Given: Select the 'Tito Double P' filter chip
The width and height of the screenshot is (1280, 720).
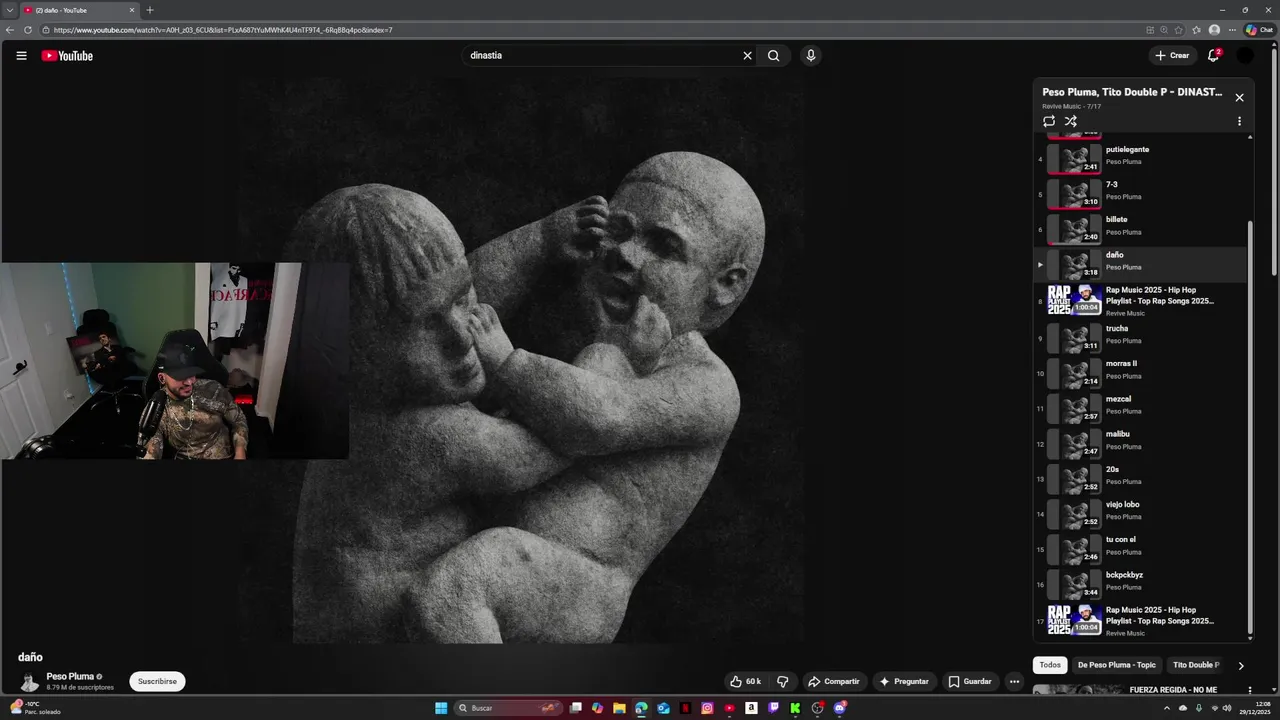Looking at the screenshot, I should coord(1195,665).
